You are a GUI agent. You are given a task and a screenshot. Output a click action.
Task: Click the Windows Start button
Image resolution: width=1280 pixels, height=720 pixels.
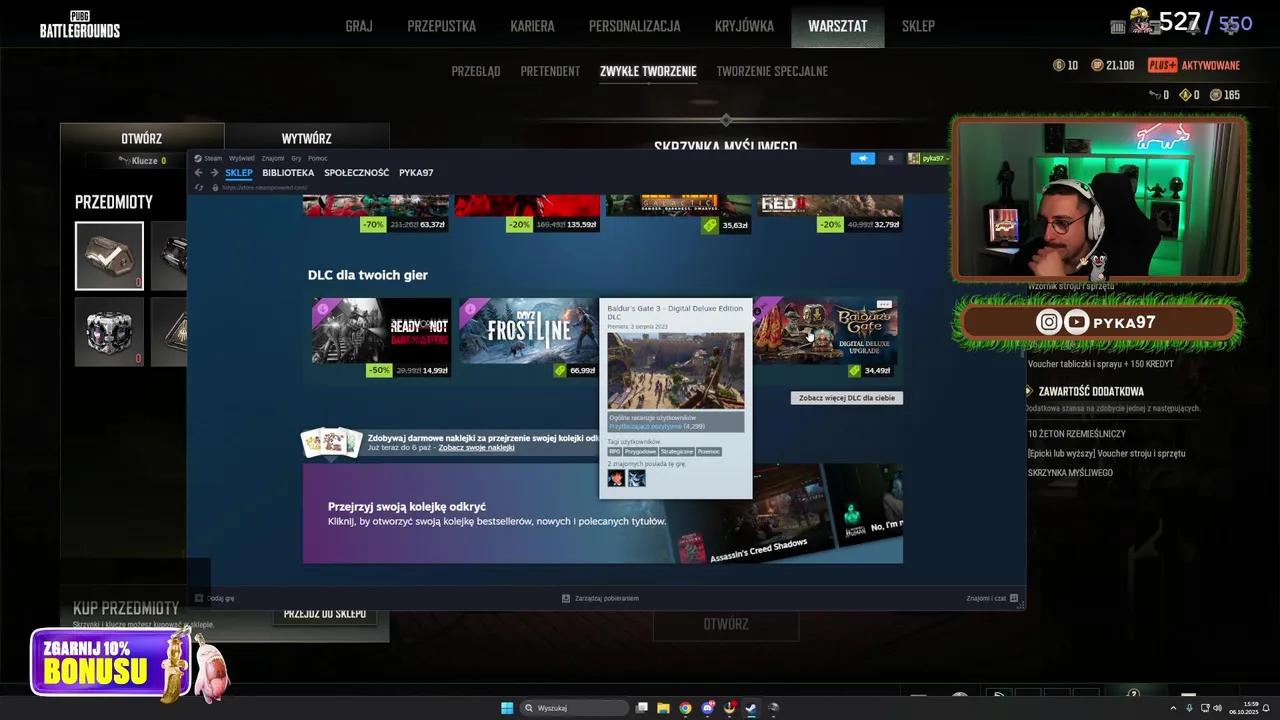[507, 708]
